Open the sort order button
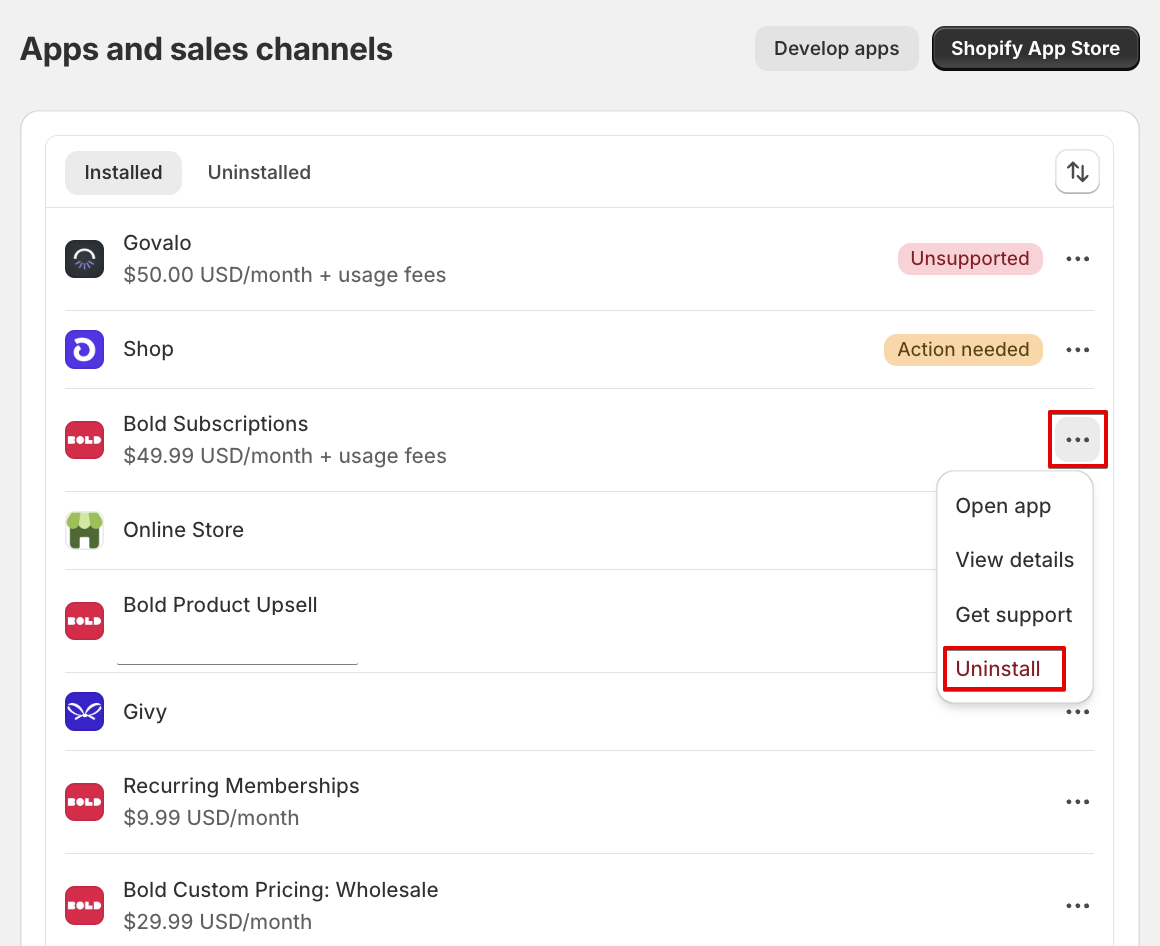This screenshot has height=946, width=1160. tap(1077, 172)
